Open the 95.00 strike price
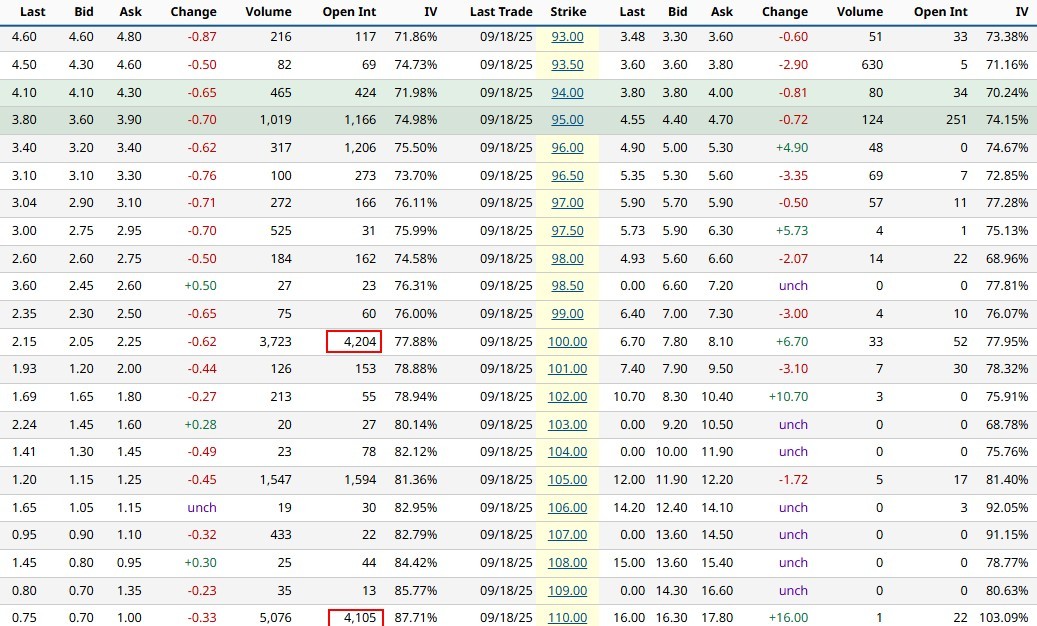Image resolution: width=1037 pixels, height=626 pixels. point(567,120)
